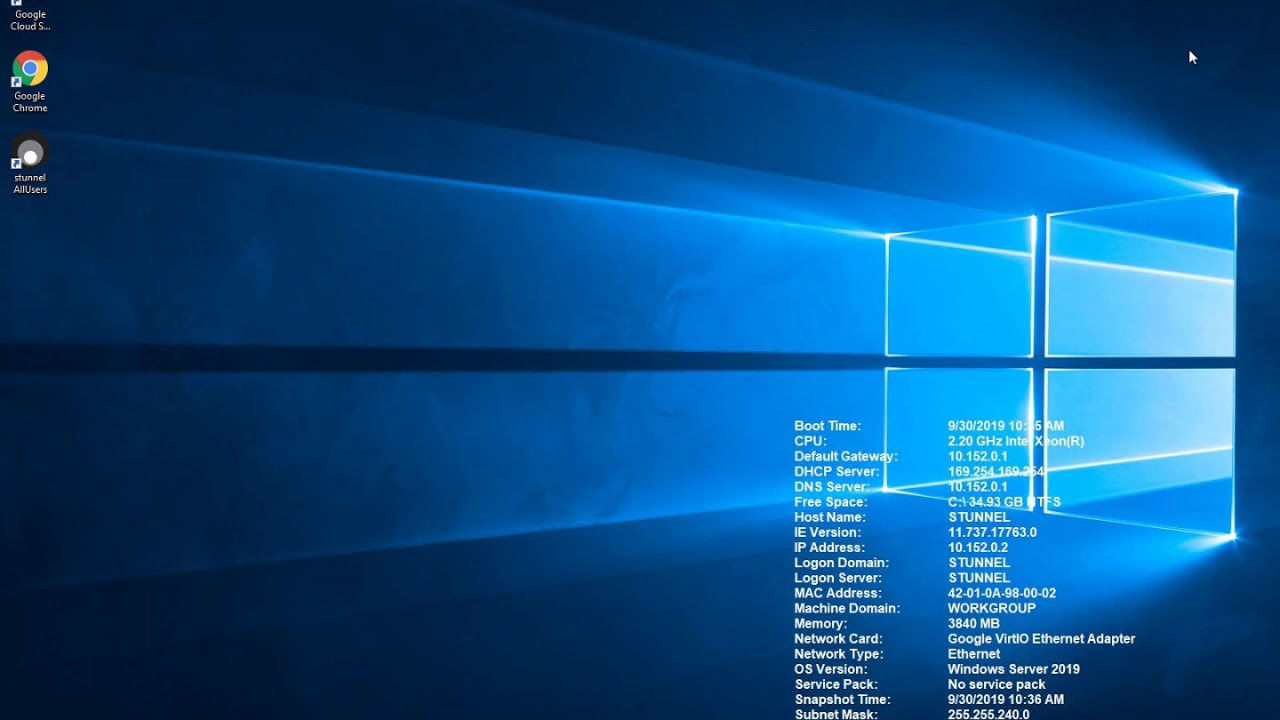Click the subnet mask value 255.255.240.0
This screenshot has height=720, width=1280.
click(x=989, y=713)
